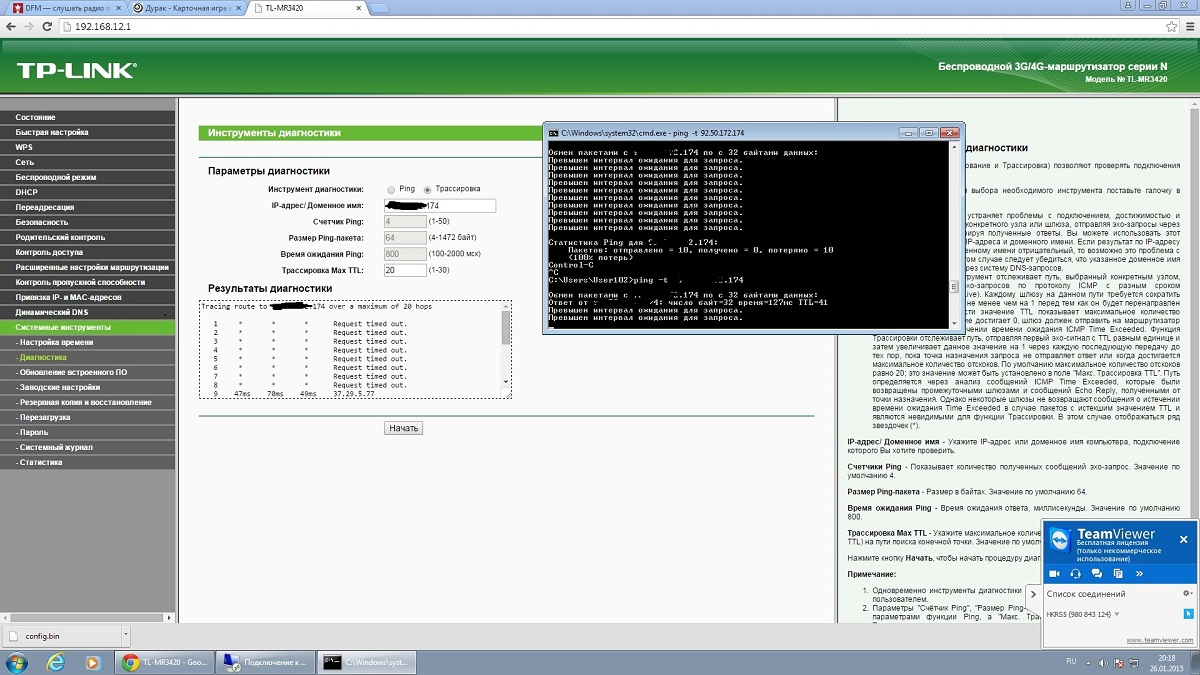Open Windows Start menu

point(17,662)
